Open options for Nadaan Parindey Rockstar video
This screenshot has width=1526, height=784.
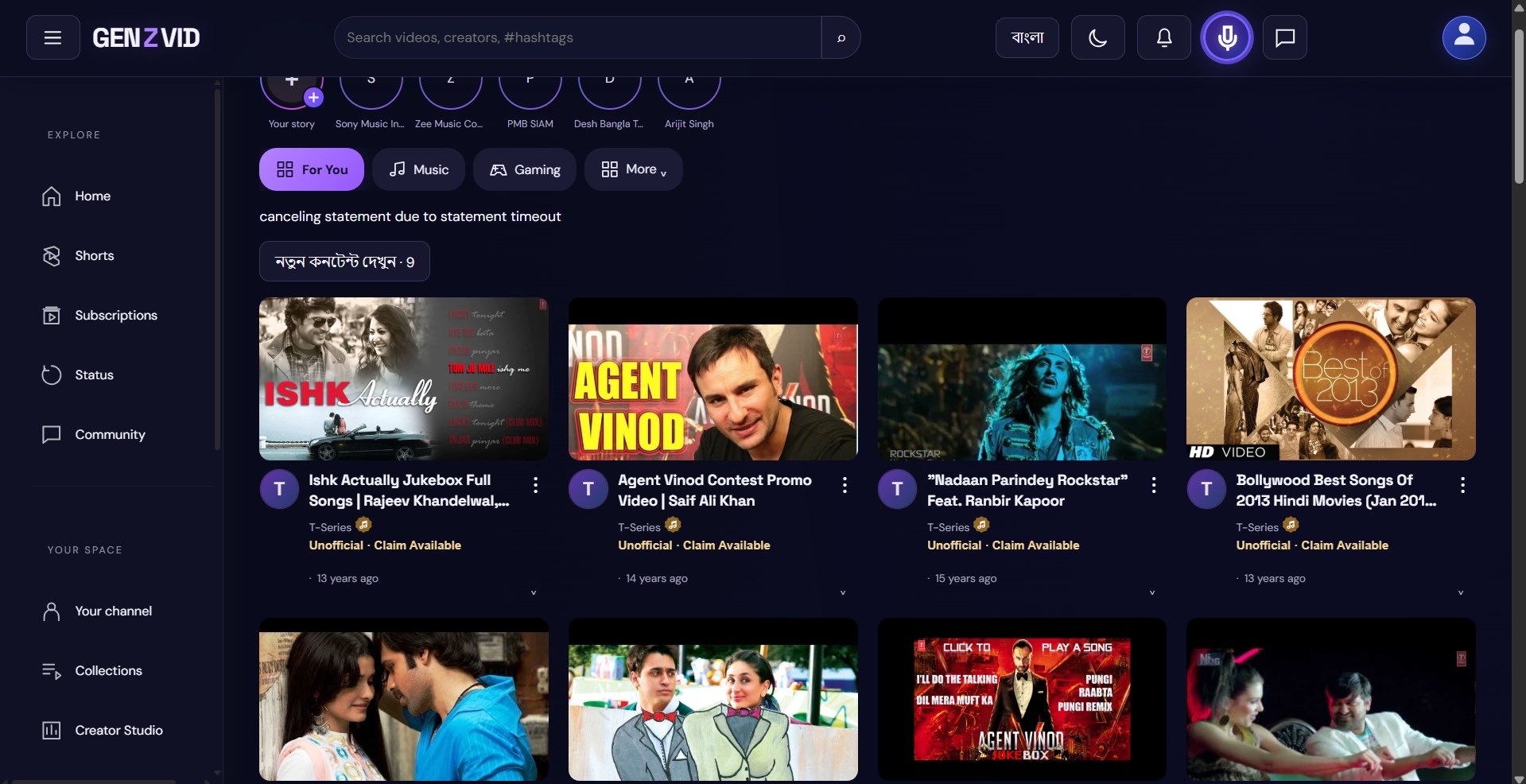tap(1153, 484)
